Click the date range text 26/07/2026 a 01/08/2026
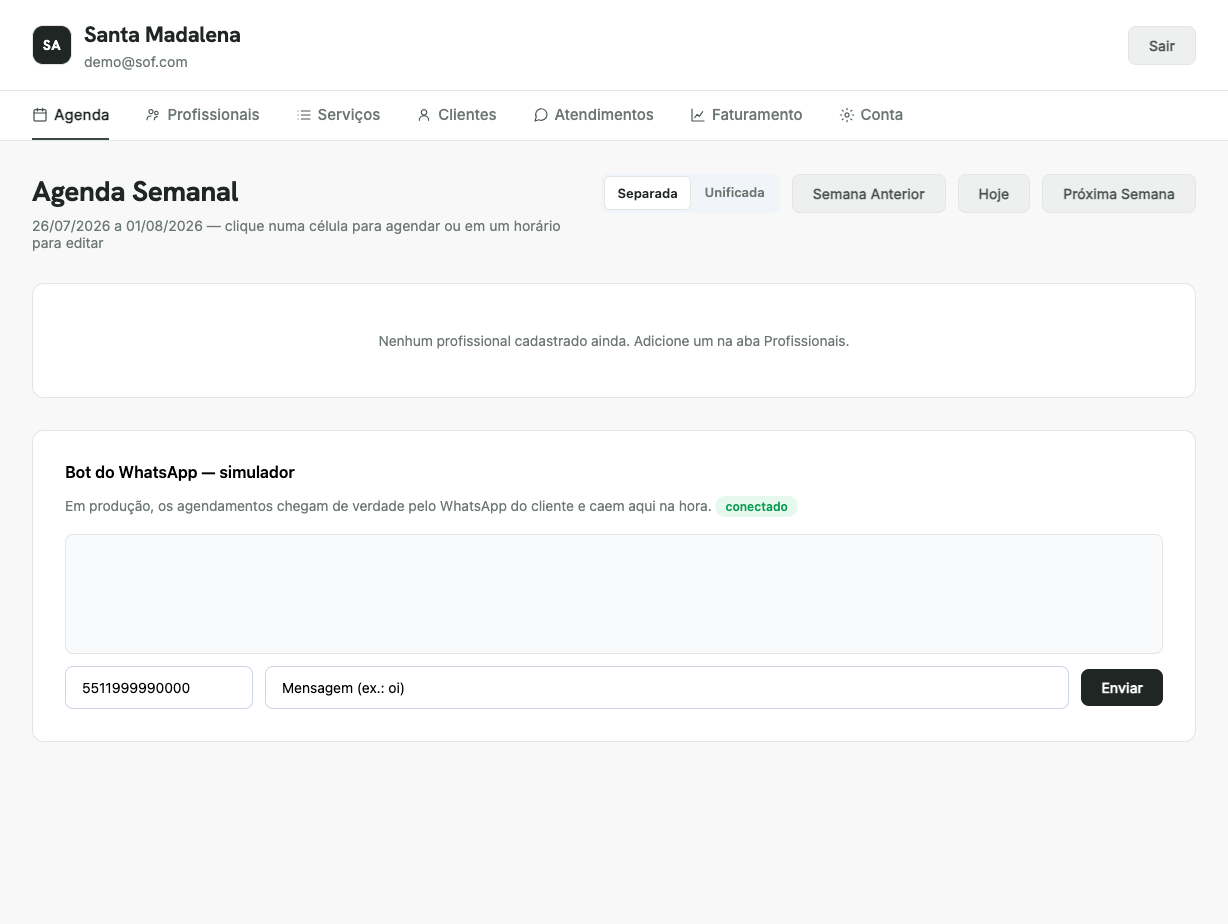Screen dimensions: 1228x924 [117, 226]
